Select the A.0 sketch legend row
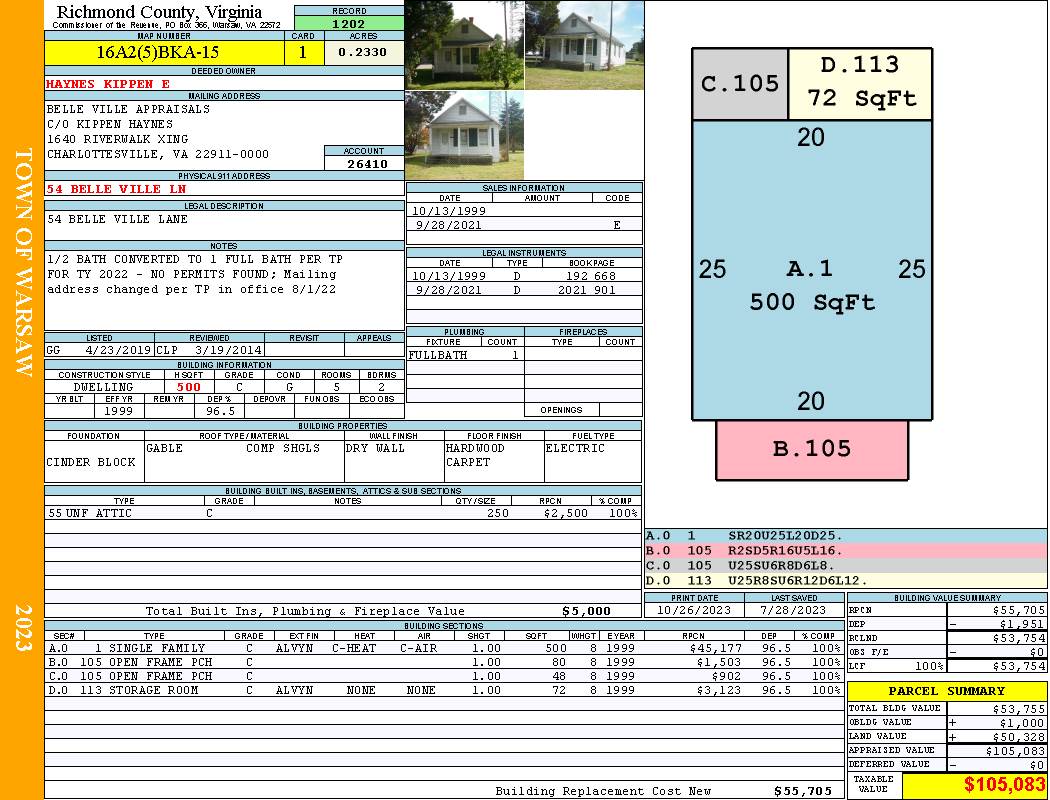The width and height of the screenshot is (1050, 800). click(x=845, y=536)
